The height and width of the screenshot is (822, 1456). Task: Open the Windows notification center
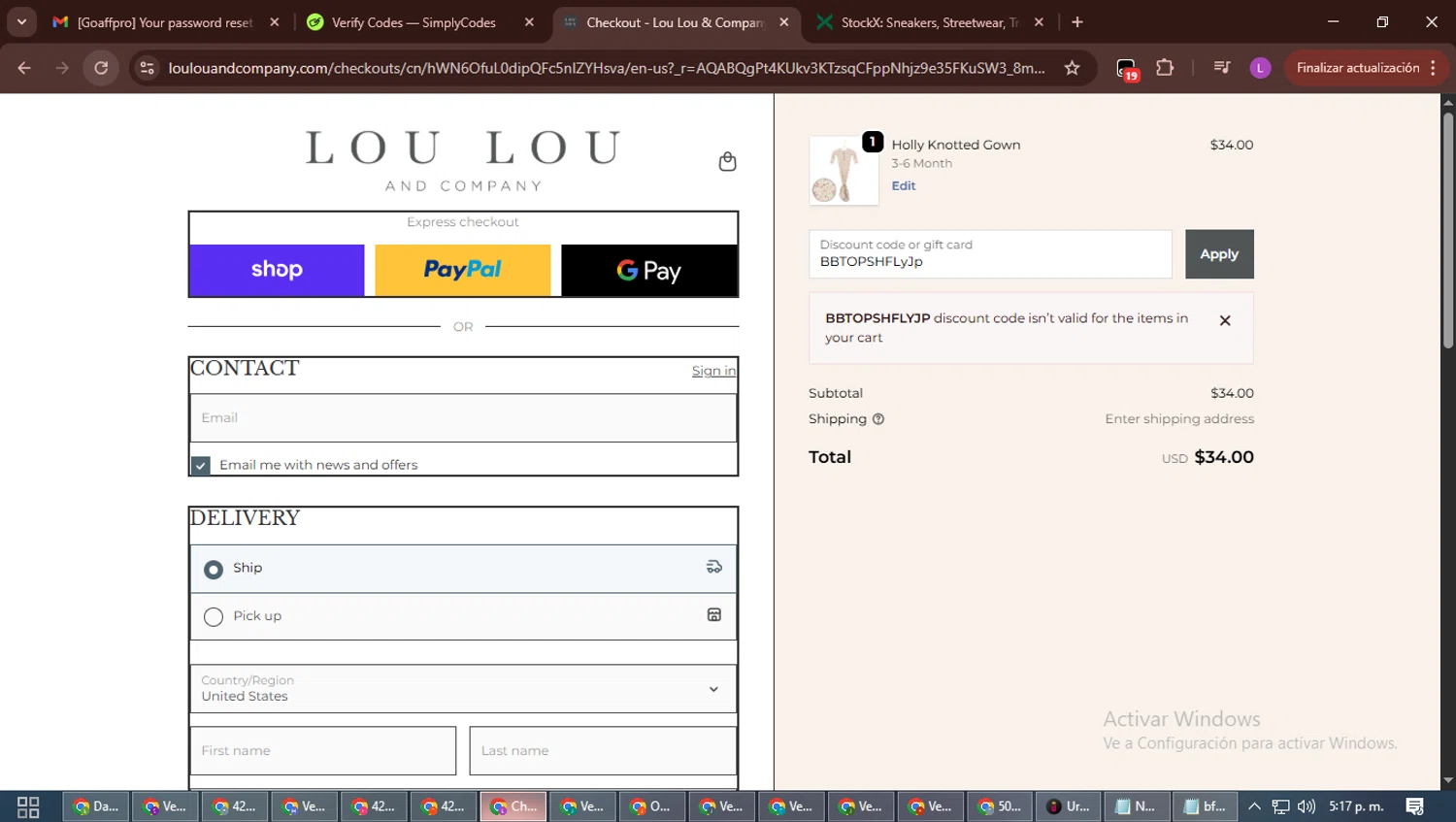[1415, 806]
